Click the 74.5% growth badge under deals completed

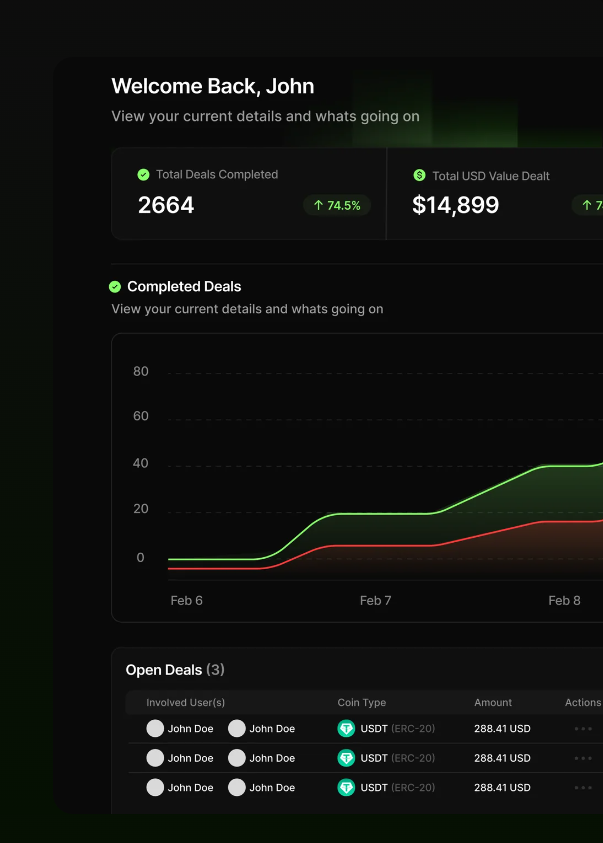pyautogui.click(x=337, y=206)
